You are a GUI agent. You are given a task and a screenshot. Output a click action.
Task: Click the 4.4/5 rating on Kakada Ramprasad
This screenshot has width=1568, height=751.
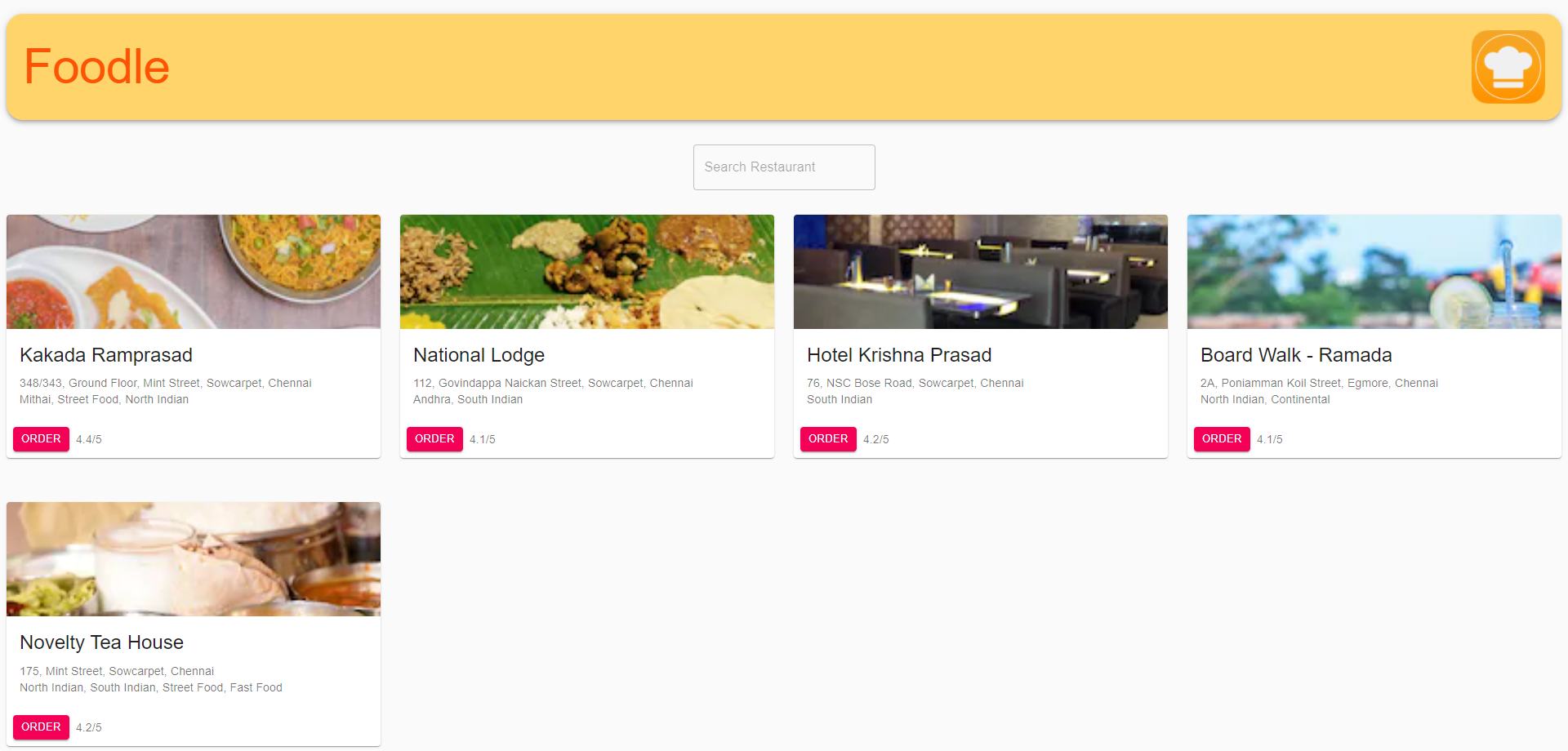[88, 438]
